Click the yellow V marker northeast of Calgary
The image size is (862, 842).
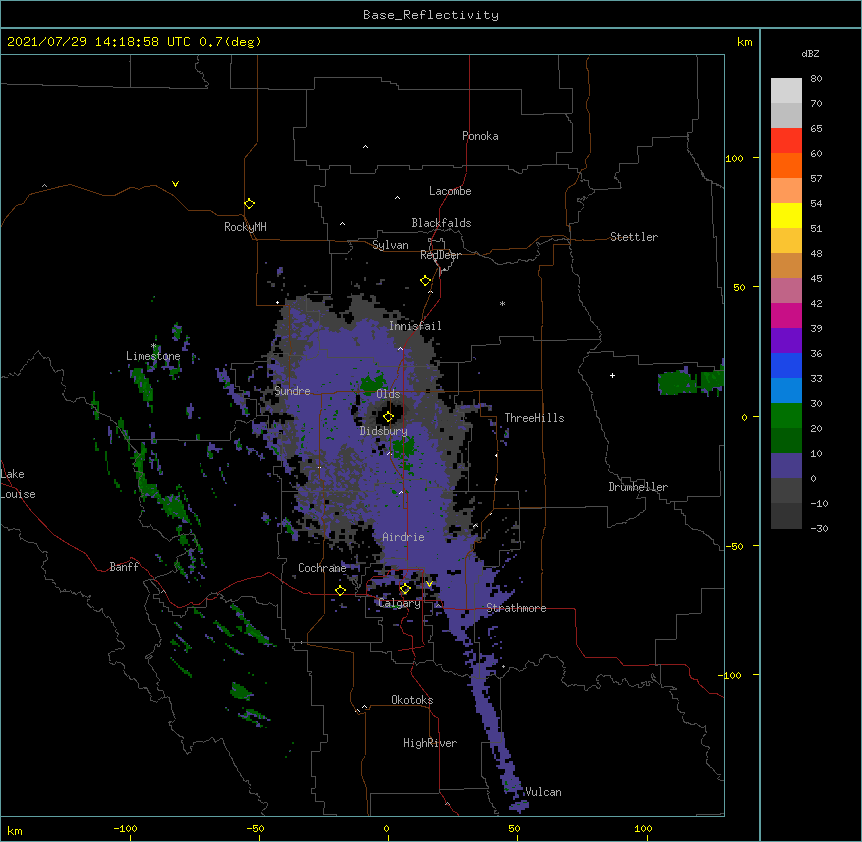429,584
